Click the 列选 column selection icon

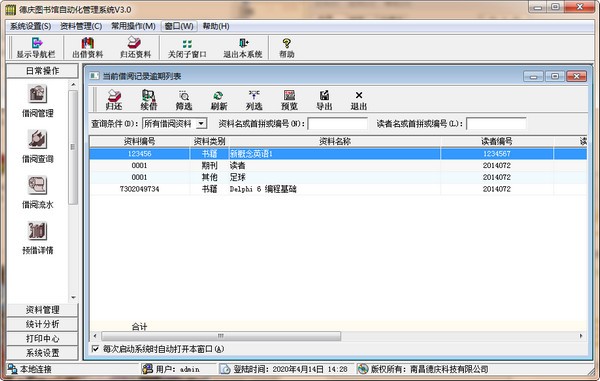tap(254, 95)
